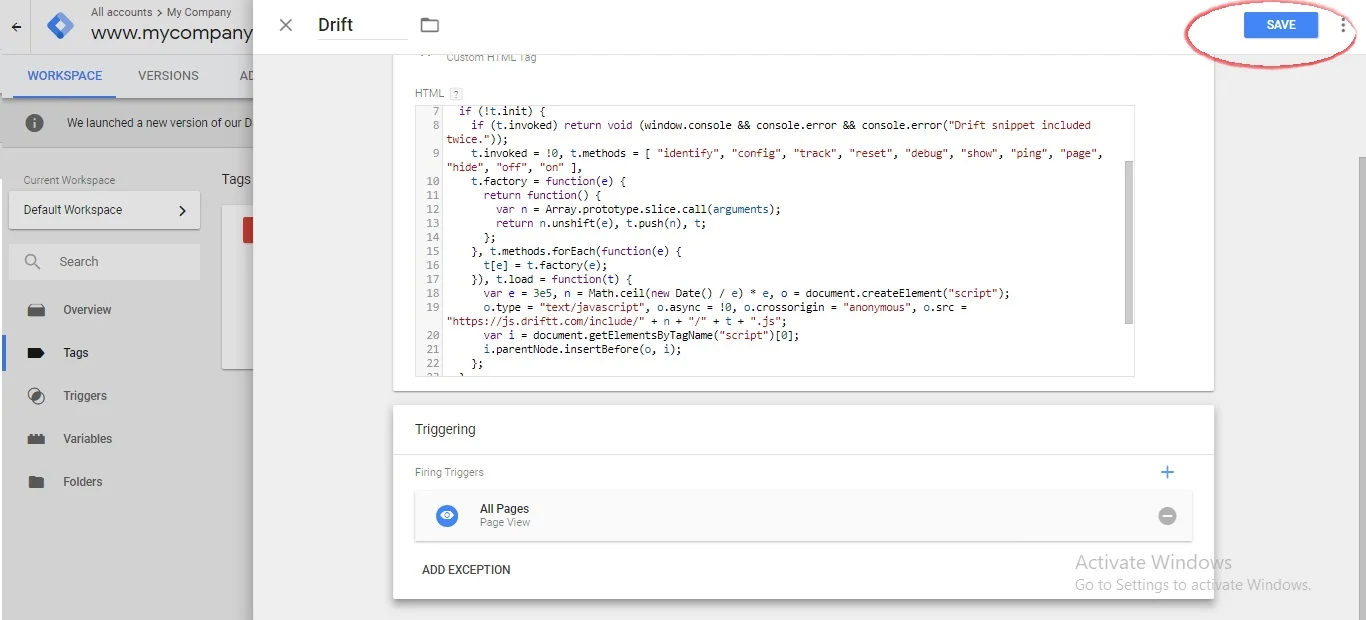1366x620 pixels.
Task: Click ADD EXCEPTION
Action: coord(466,570)
